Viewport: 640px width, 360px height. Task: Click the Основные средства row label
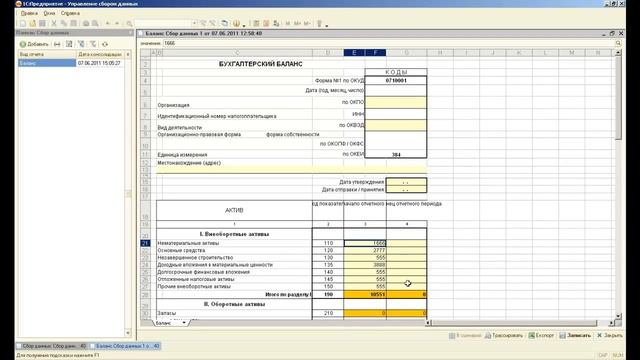[181, 250]
